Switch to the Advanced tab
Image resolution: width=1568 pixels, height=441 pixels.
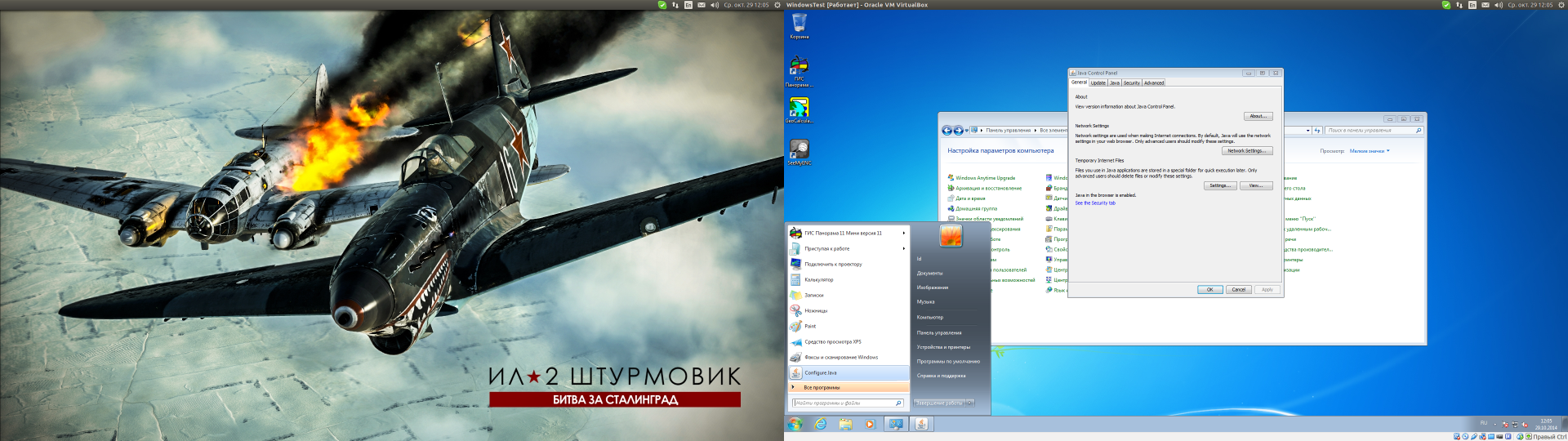tap(1154, 82)
